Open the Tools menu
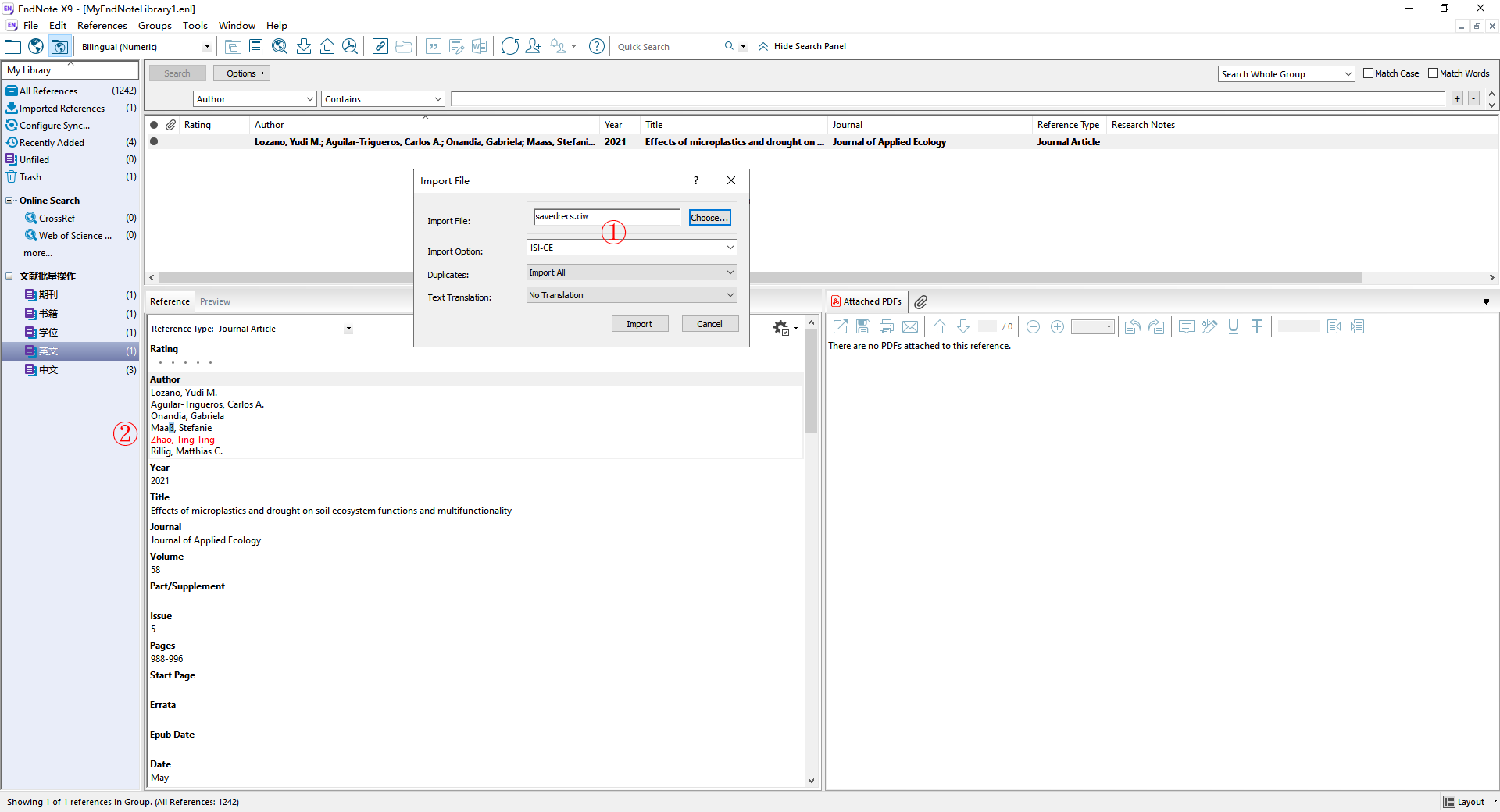 pyautogui.click(x=195, y=25)
